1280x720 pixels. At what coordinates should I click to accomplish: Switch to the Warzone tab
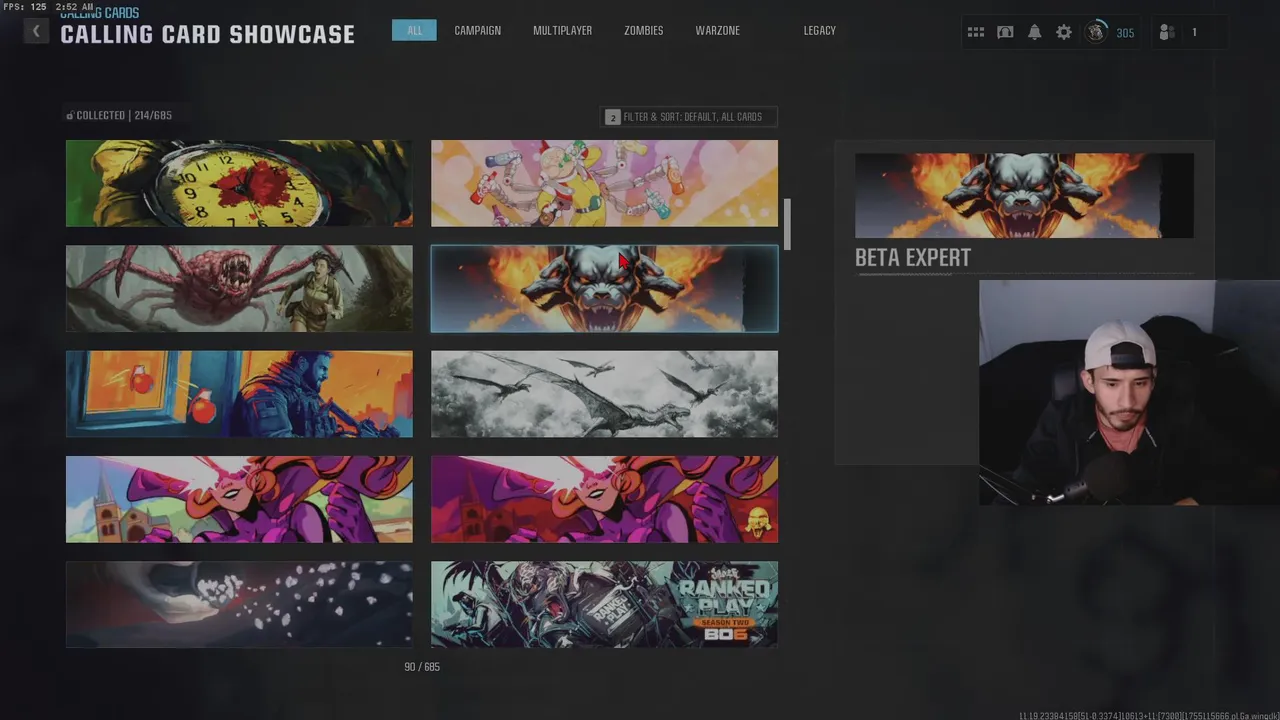(x=718, y=30)
